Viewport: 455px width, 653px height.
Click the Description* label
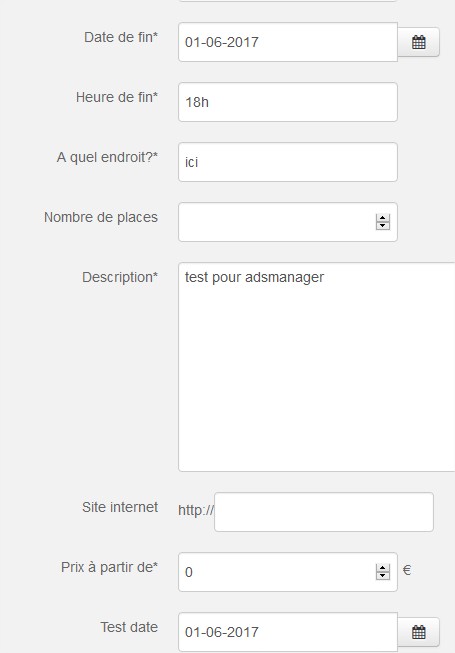point(120,277)
